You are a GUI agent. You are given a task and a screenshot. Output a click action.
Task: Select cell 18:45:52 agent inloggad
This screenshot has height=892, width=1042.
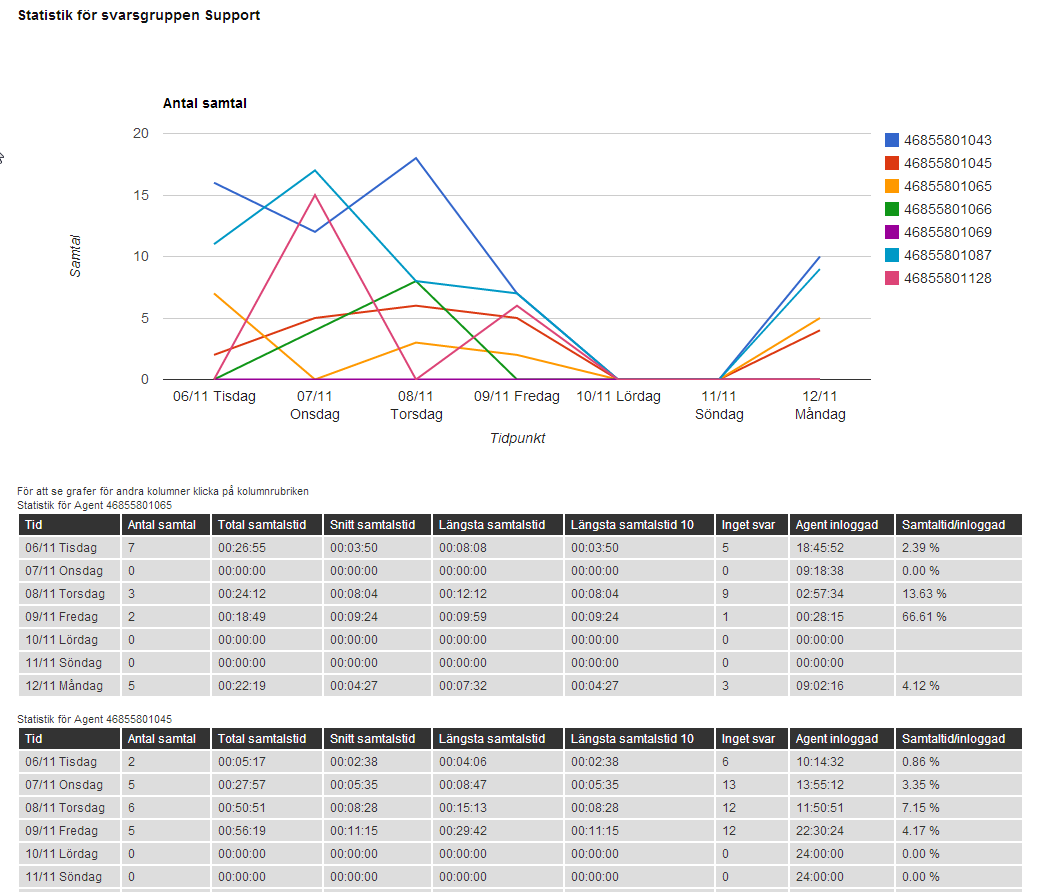[x=841, y=548]
